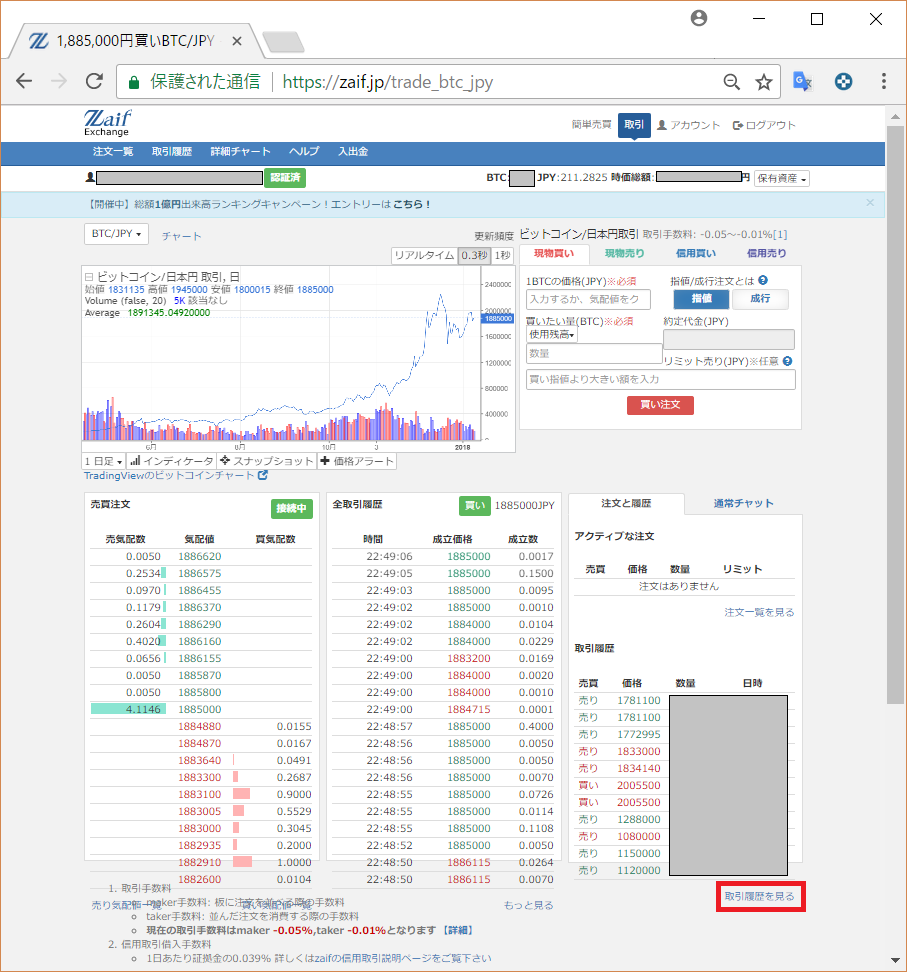Click help icon beside リミット売り(JPY)
The height and width of the screenshot is (972, 907).
pos(787,361)
